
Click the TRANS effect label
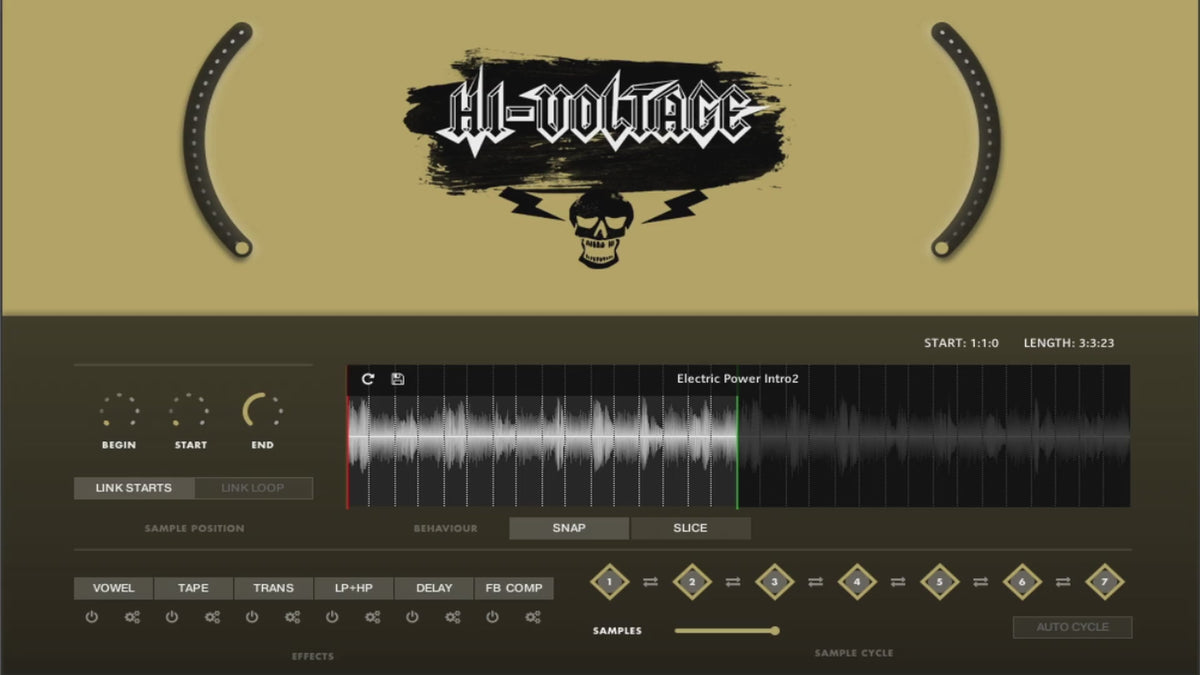pos(273,588)
